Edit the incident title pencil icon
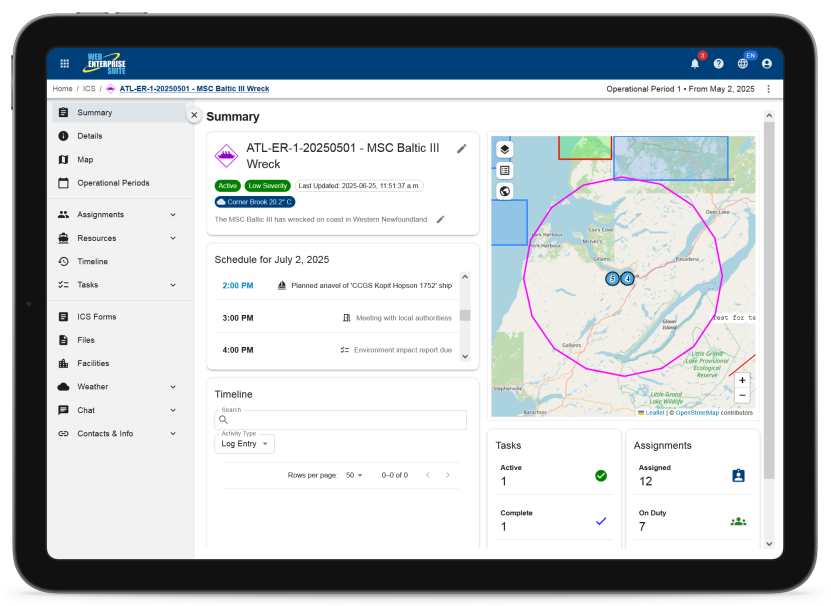 click(462, 149)
